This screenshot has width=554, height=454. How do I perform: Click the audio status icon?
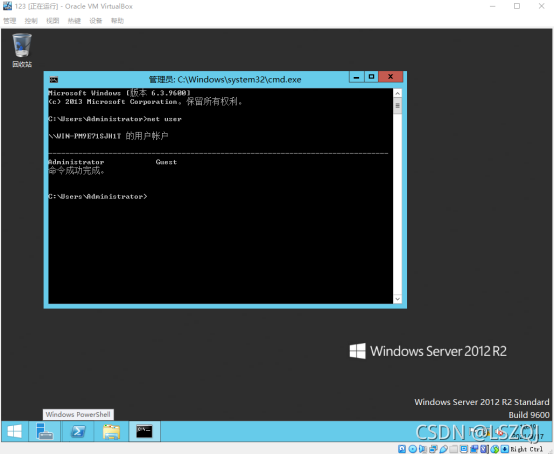(422, 449)
